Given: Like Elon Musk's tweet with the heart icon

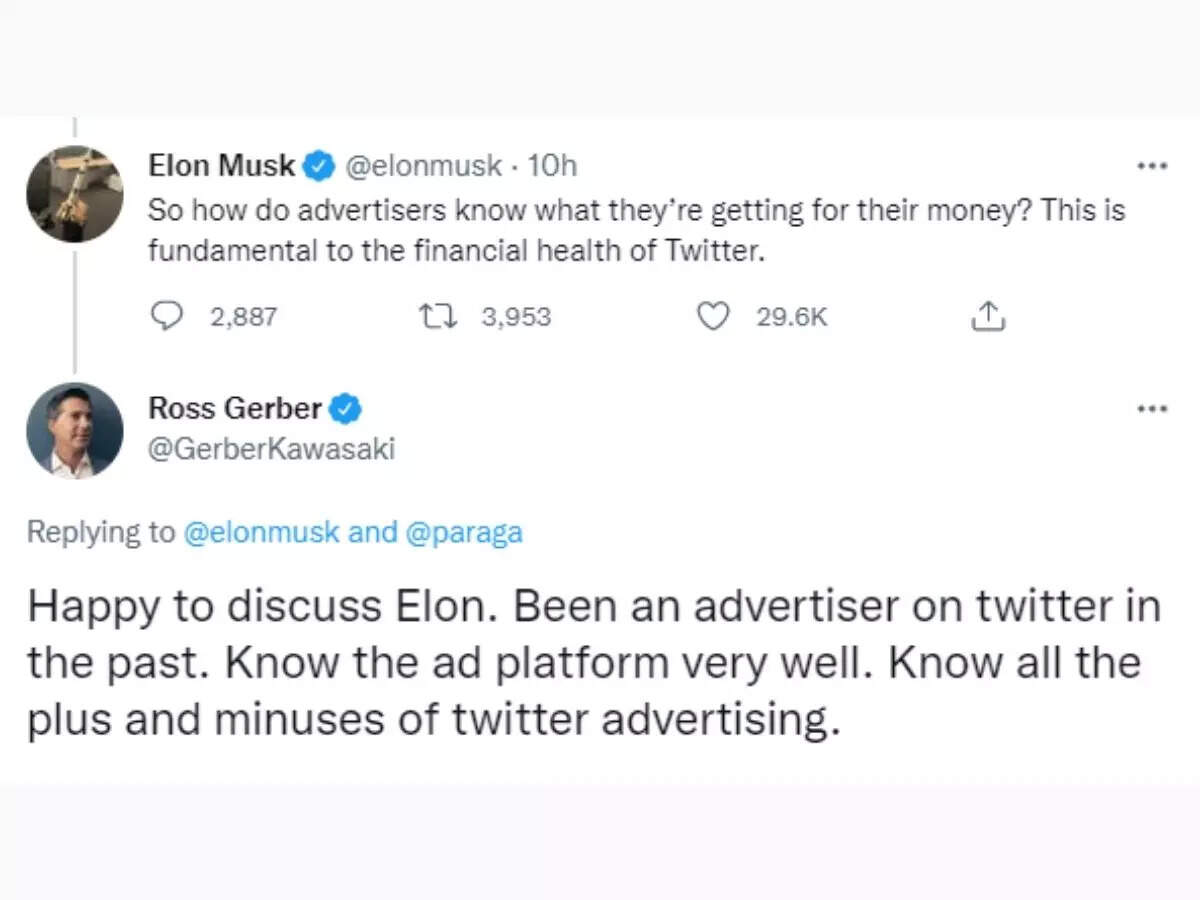Looking at the screenshot, I should [711, 316].
